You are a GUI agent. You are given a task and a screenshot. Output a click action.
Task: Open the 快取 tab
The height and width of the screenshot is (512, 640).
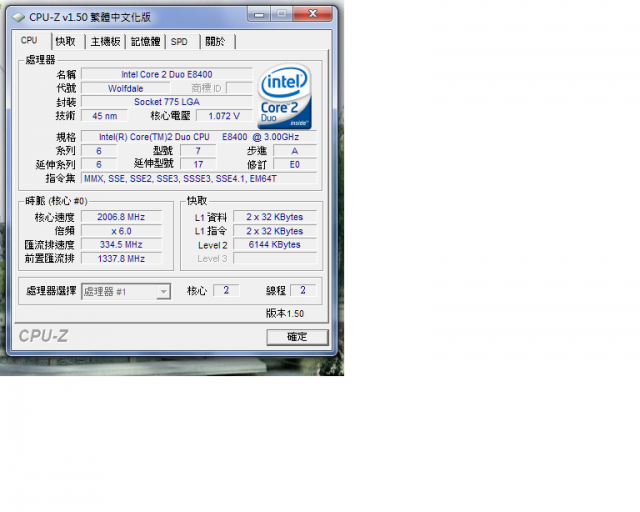coord(66,41)
